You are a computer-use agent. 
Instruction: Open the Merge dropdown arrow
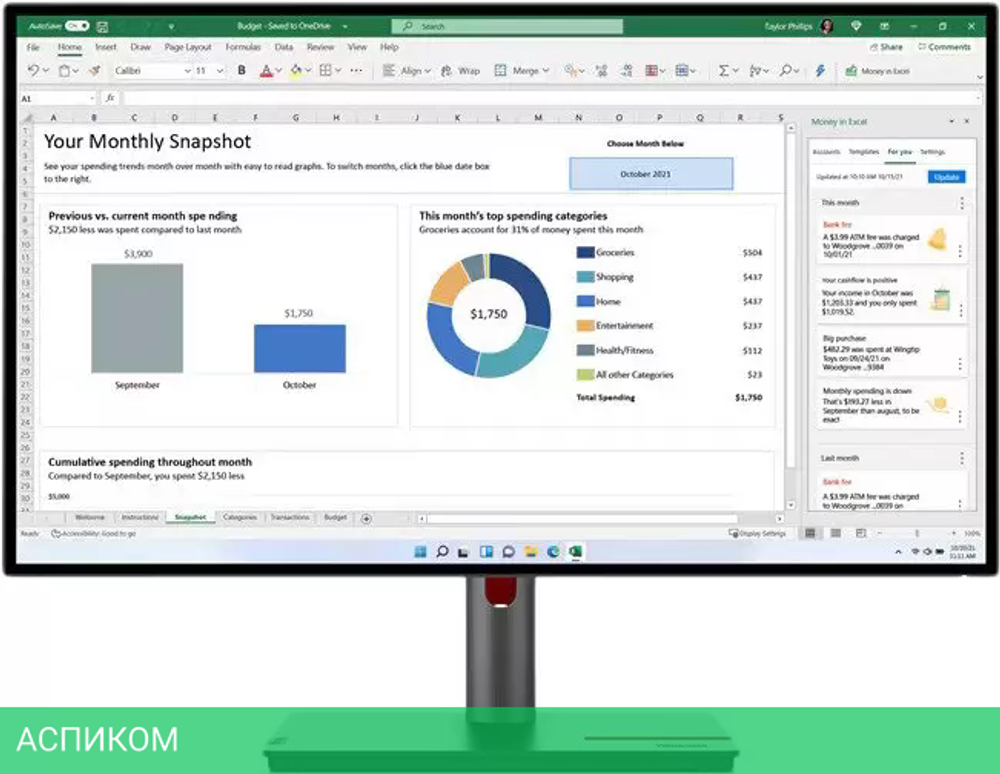pos(545,71)
